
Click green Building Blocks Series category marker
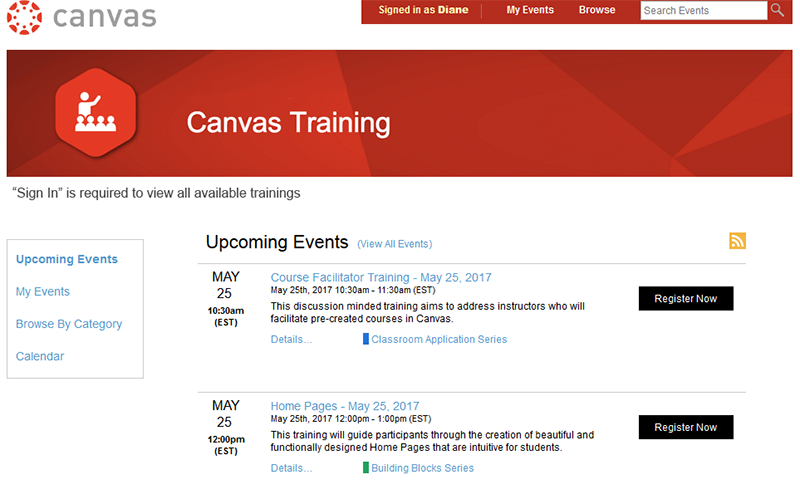coord(366,467)
